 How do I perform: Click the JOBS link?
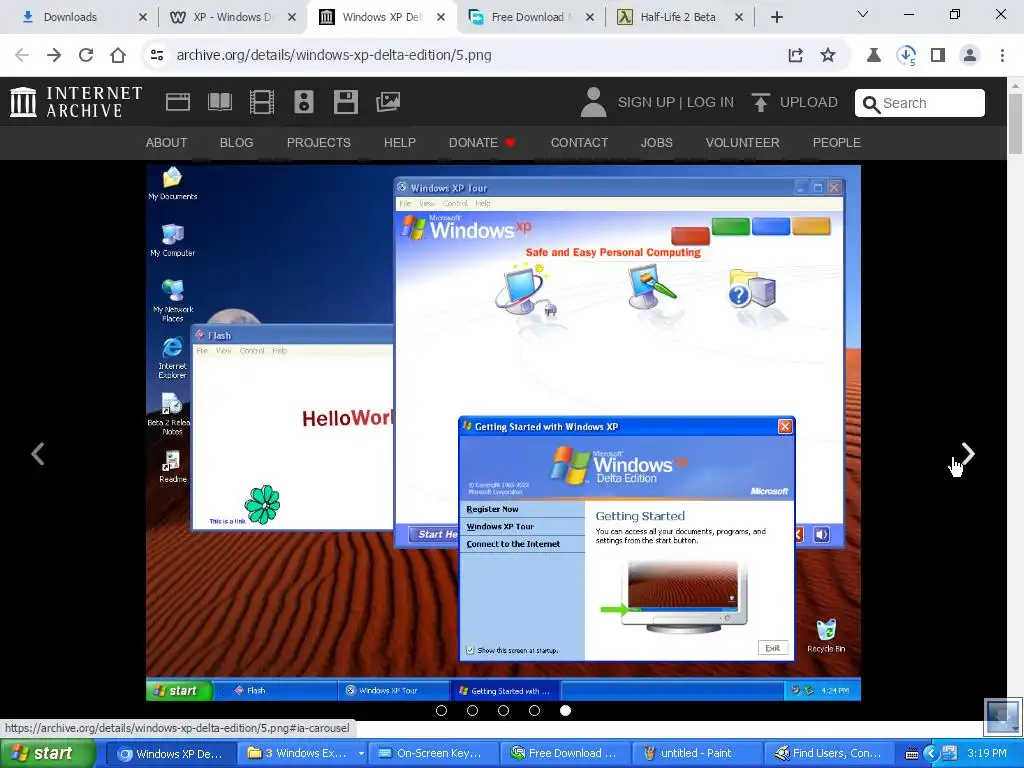[x=656, y=142]
